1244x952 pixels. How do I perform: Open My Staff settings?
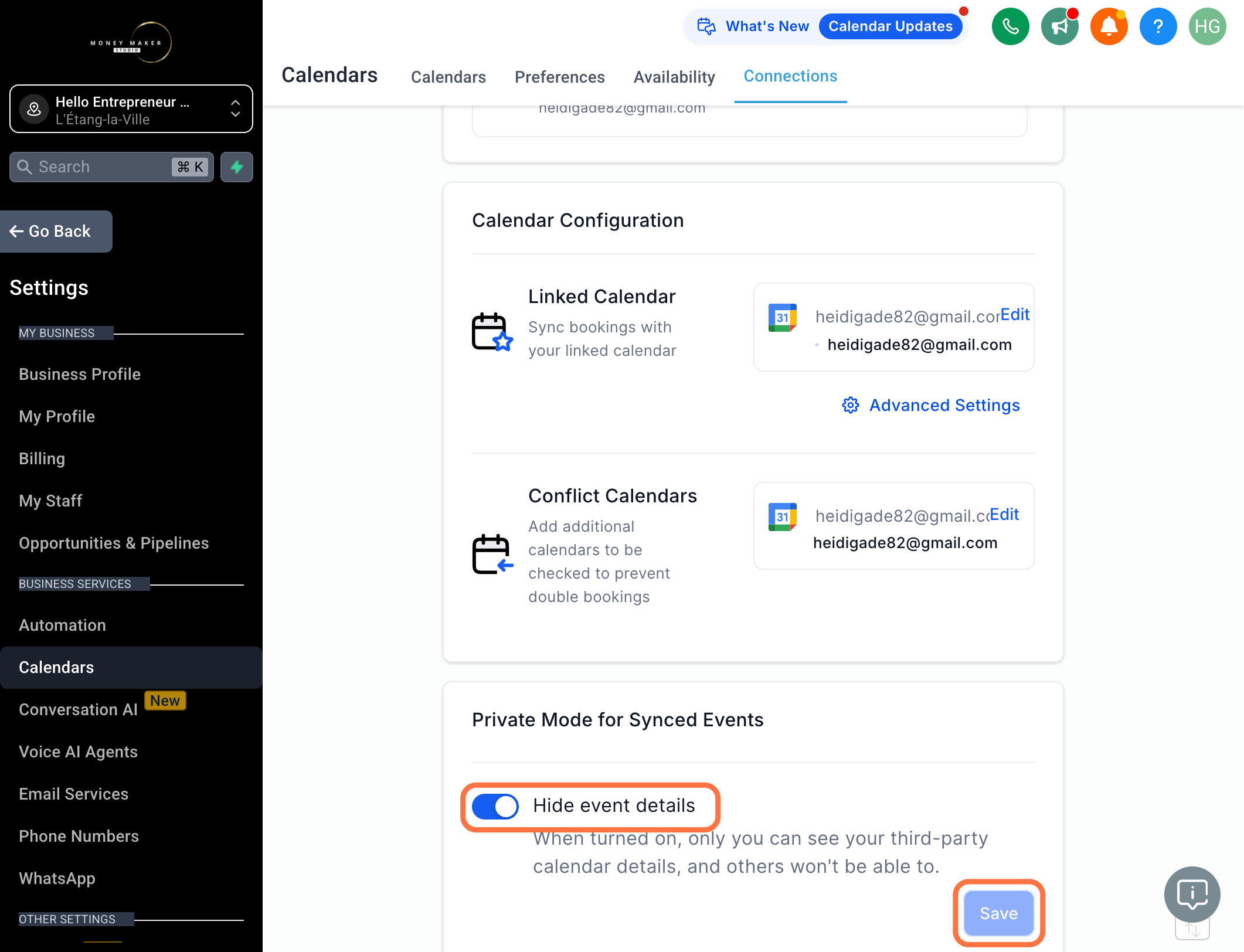pyautogui.click(x=50, y=501)
